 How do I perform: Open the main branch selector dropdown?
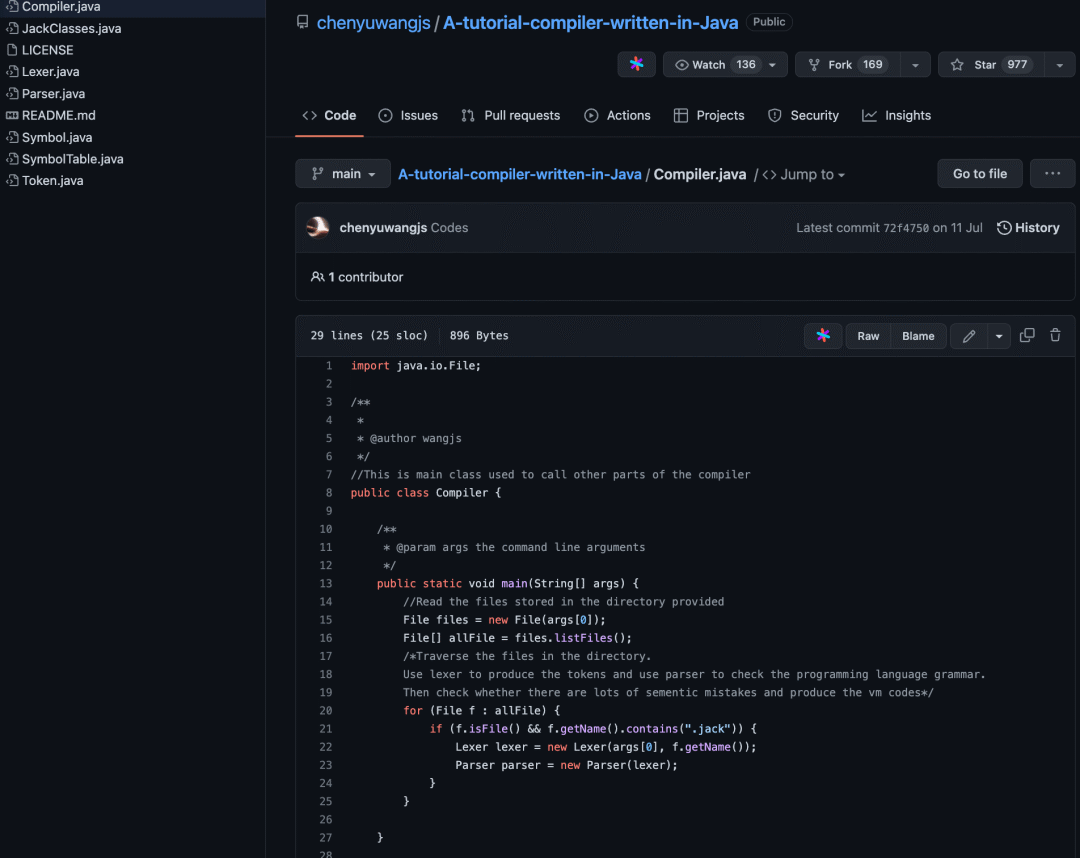click(343, 174)
